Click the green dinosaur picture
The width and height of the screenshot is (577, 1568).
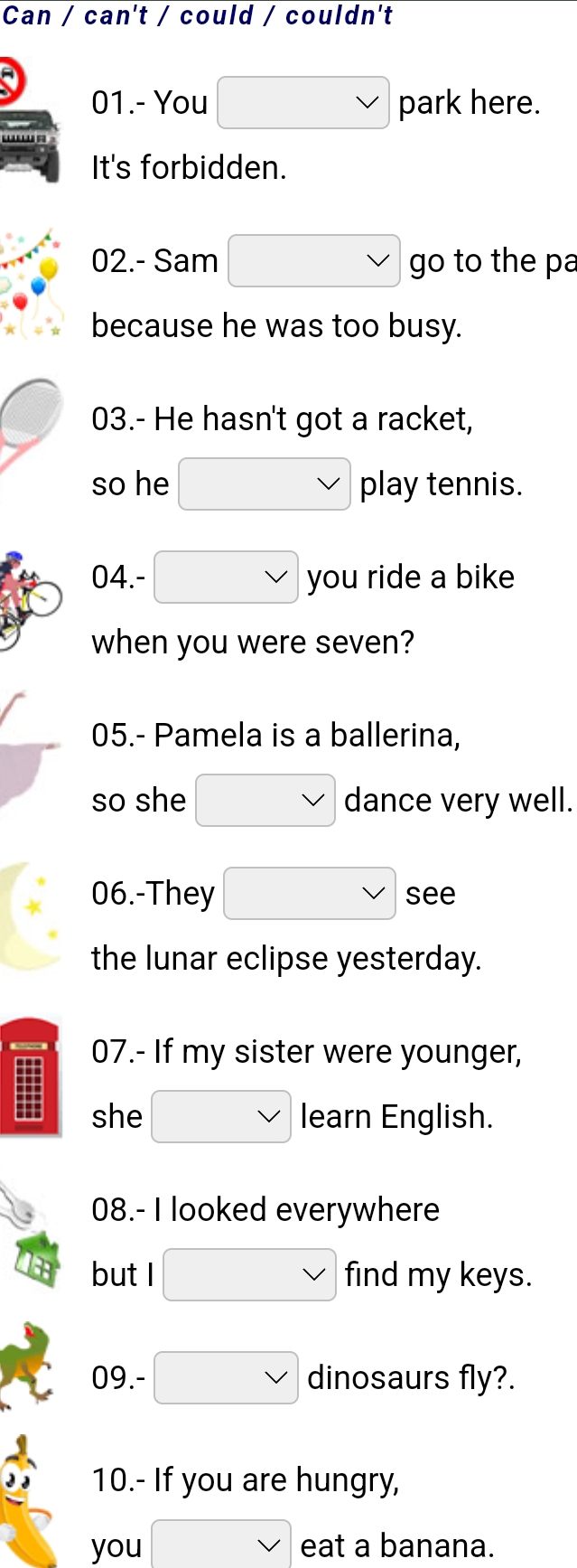(26, 1366)
